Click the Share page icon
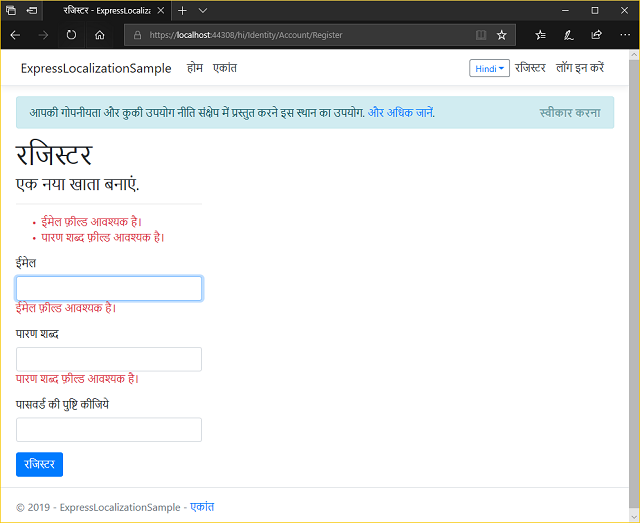The width and height of the screenshot is (640, 523). tap(597, 34)
